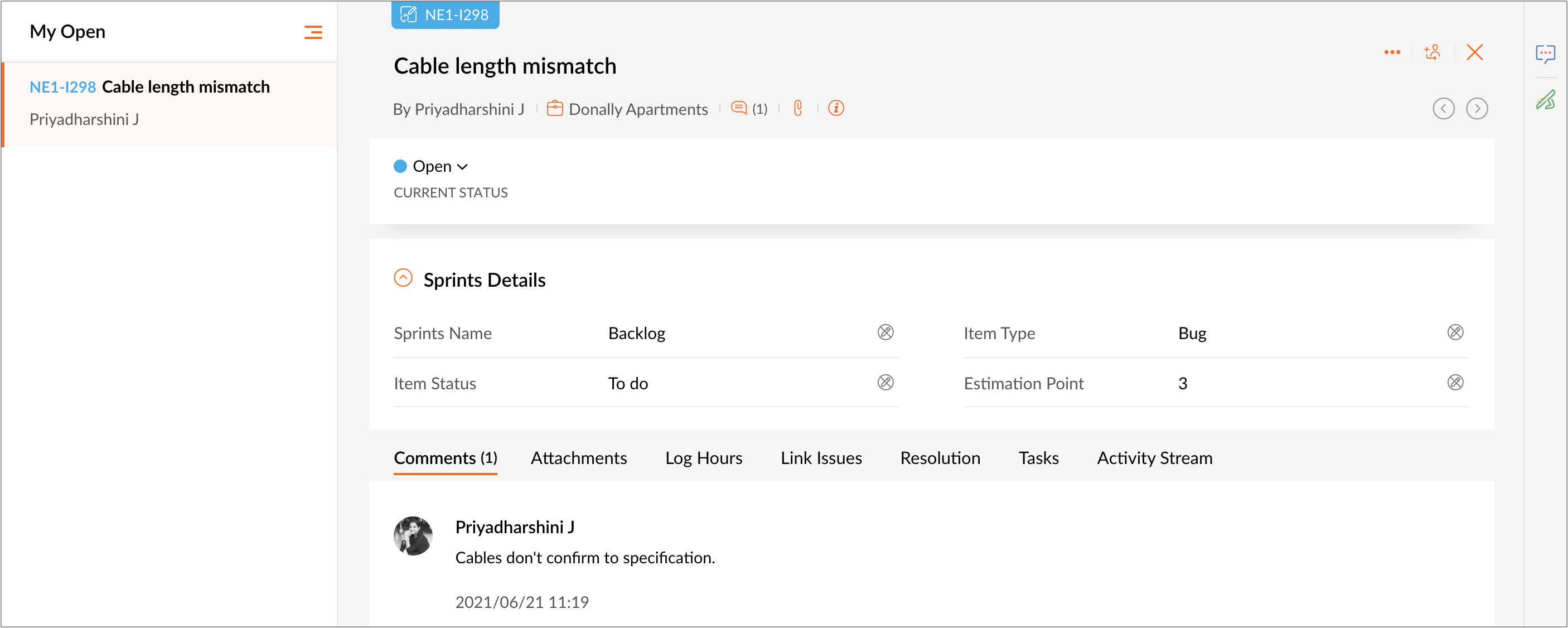Image resolution: width=1568 pixels, height=628 pixels.
Task: Click the attachment paperclip icon
Action: coord(797,108)
